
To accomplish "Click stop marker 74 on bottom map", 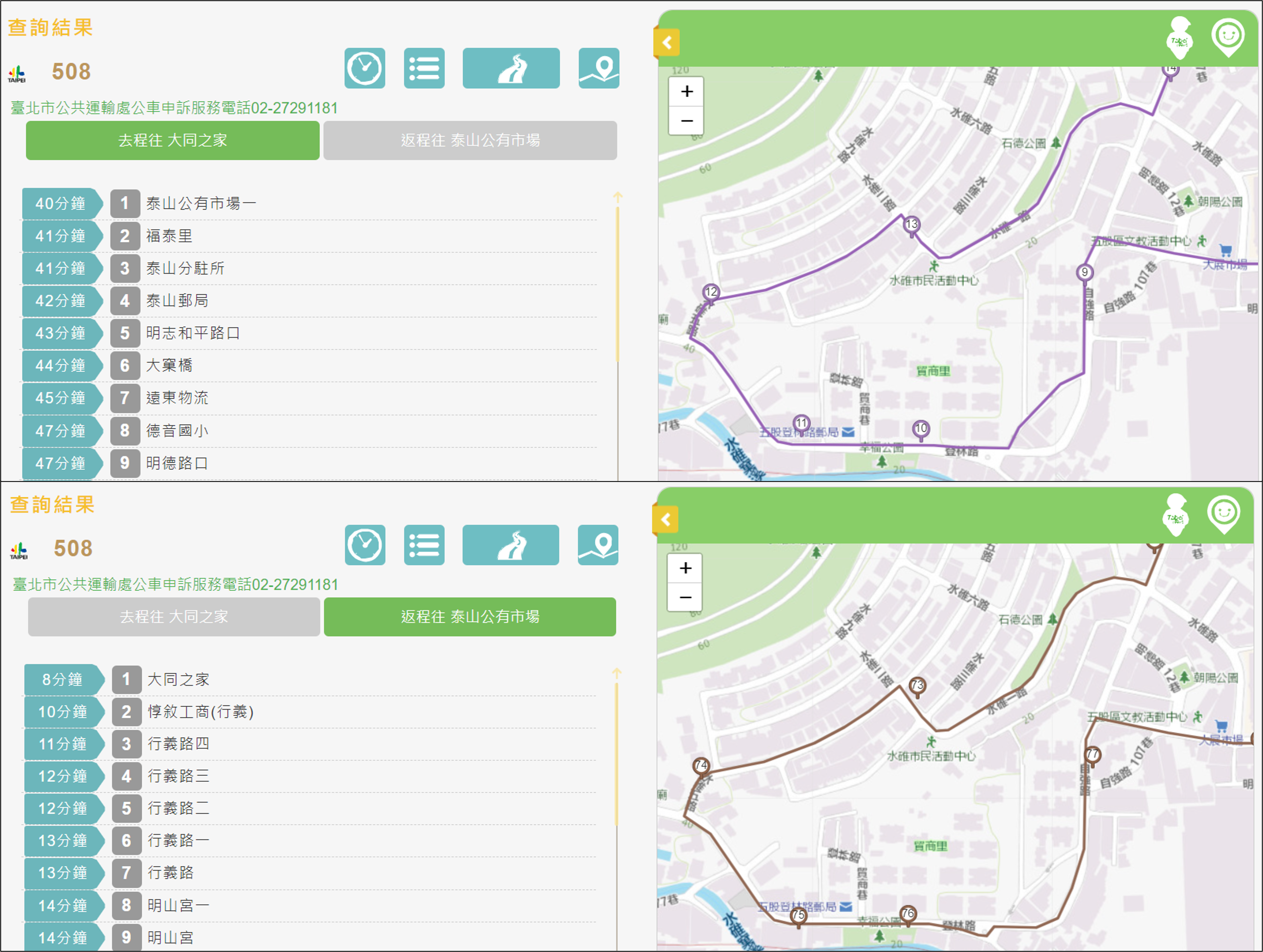I will pyautogui.click(x=701, y=765).
